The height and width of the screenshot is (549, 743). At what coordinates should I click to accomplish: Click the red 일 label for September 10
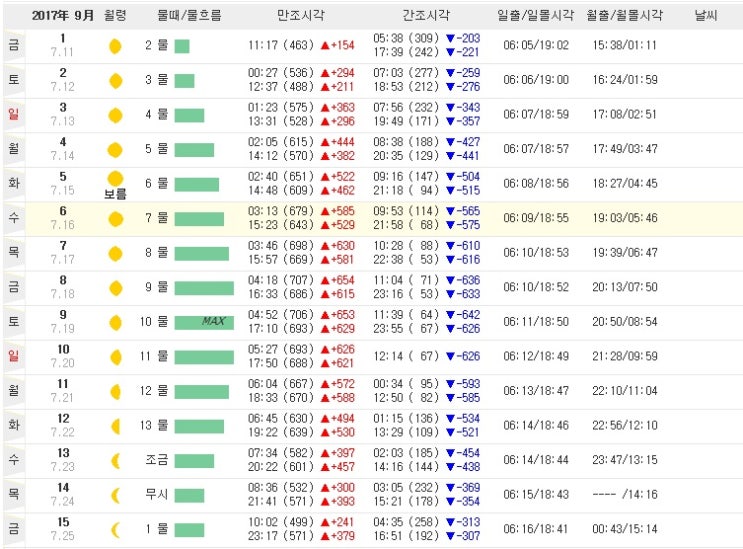pos(14,356)
